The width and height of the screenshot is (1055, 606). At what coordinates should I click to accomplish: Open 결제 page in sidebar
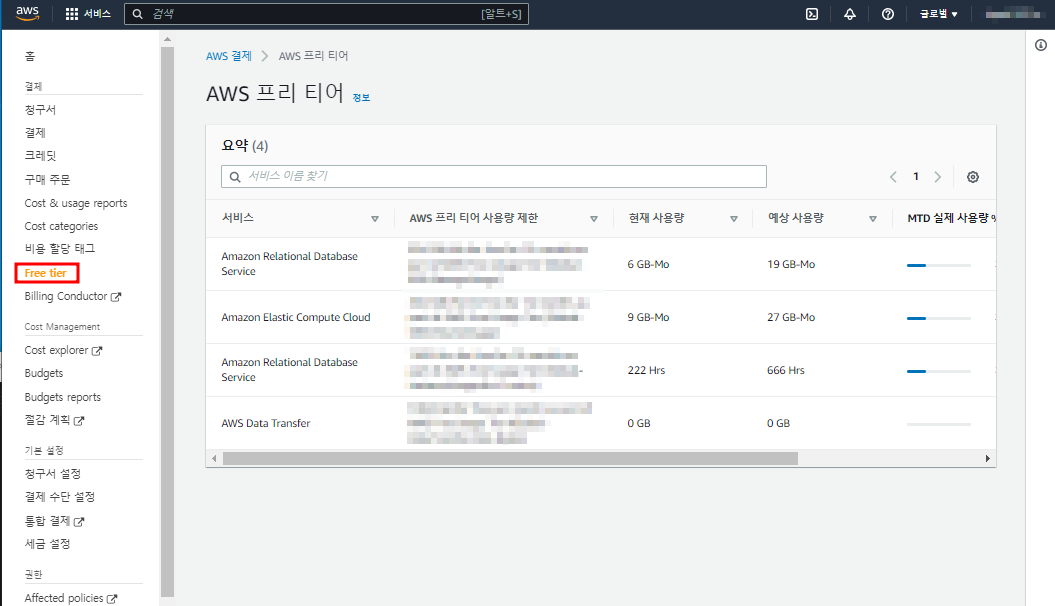coord(35,132)
